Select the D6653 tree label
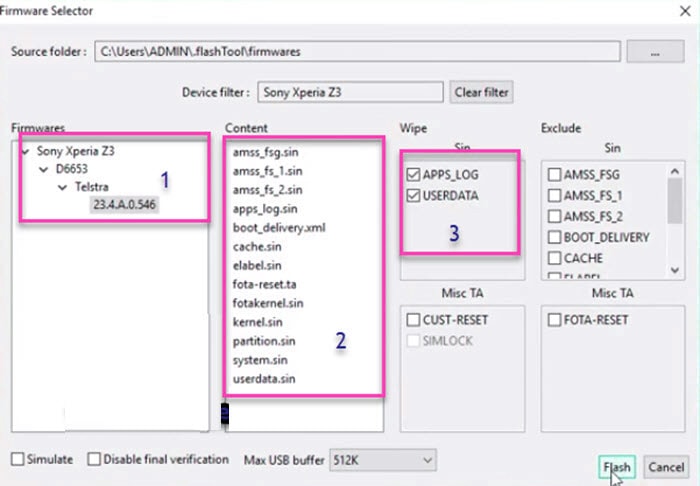Screen dimensions: 700x486 pyautogui.click(x=71, y=169)
